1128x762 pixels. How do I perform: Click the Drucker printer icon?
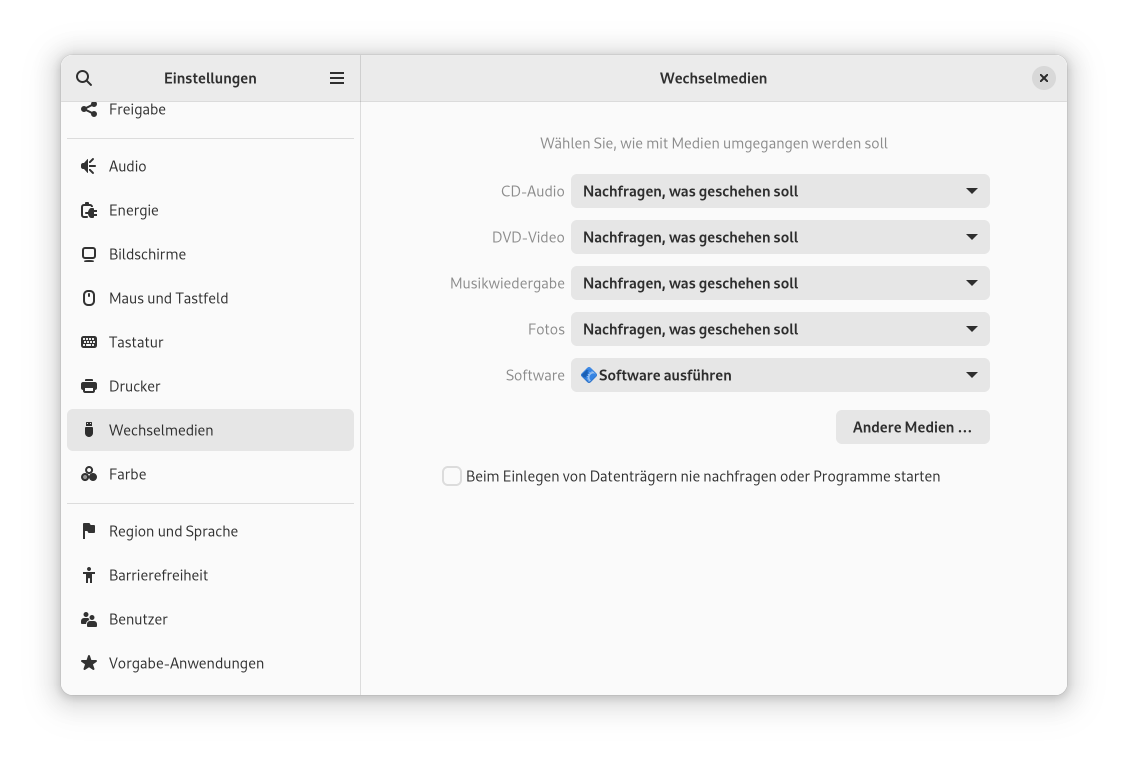[x=89, y=386]
